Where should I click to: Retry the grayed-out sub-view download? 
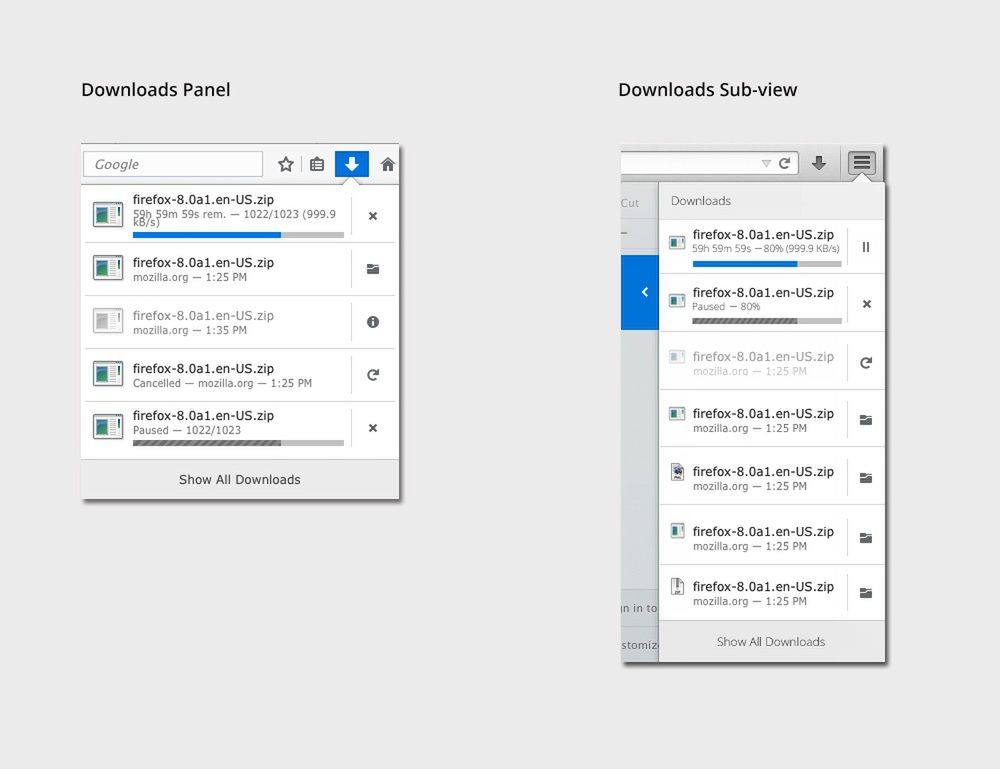pos(866,363)
